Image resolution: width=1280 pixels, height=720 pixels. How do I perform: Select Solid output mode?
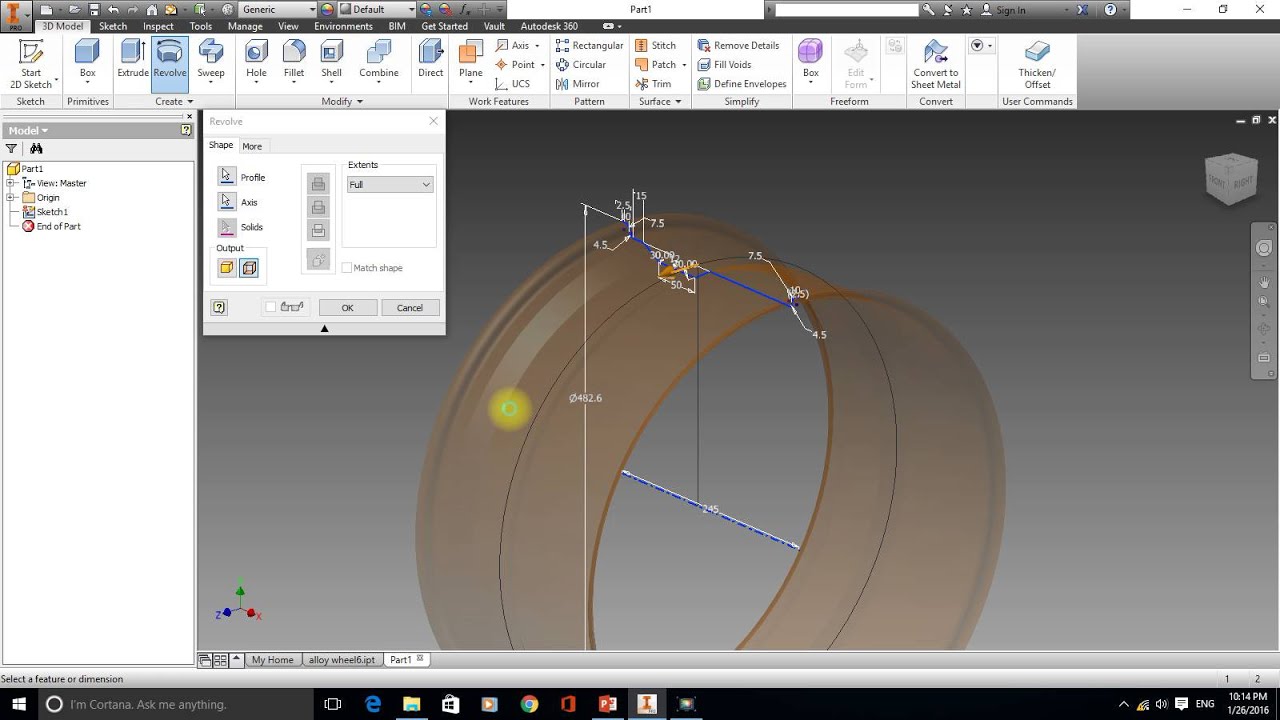(227, 268)
